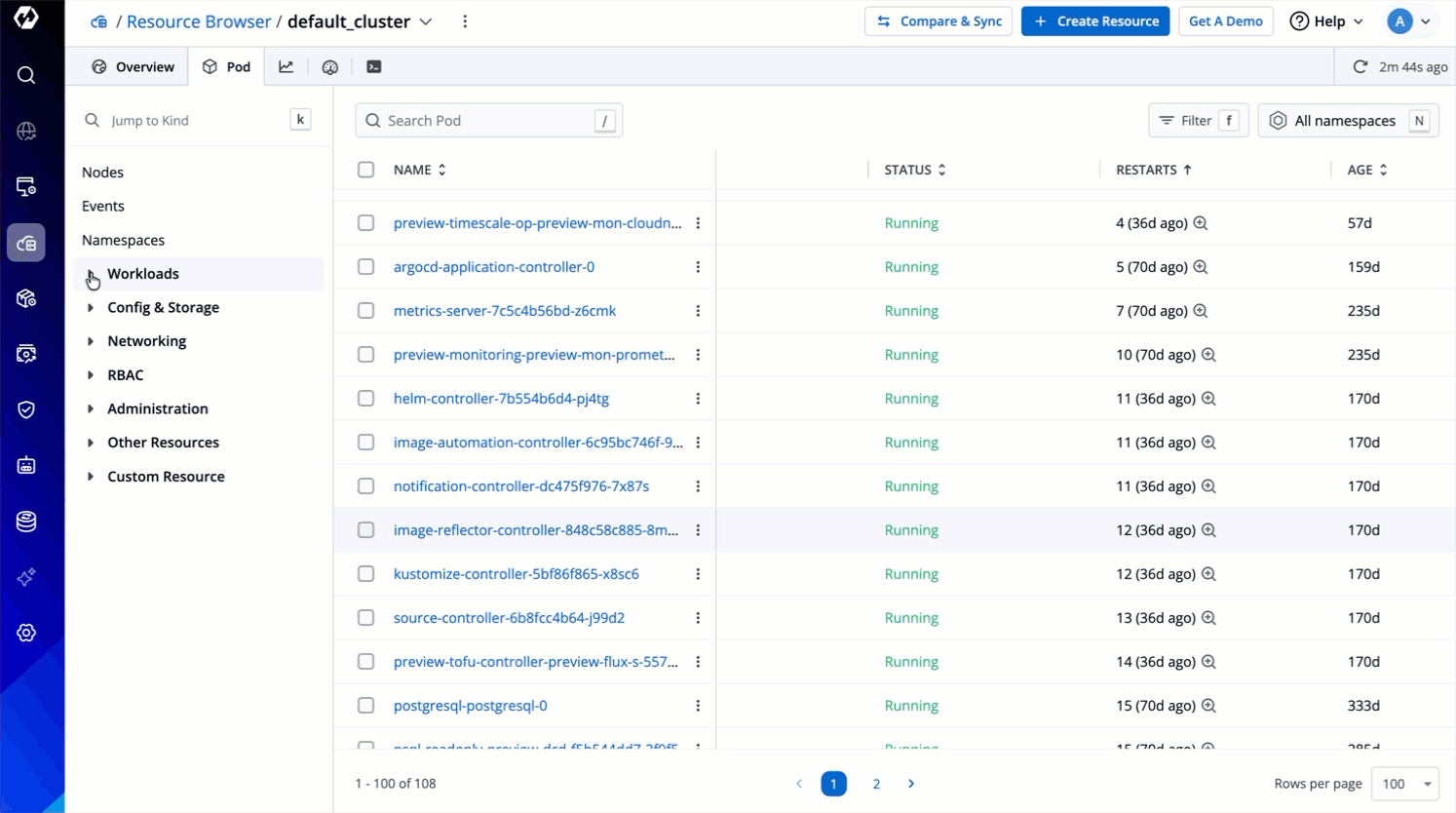
Task: Open the security shield icon in sidebar
Action: (x=26, y=409)
